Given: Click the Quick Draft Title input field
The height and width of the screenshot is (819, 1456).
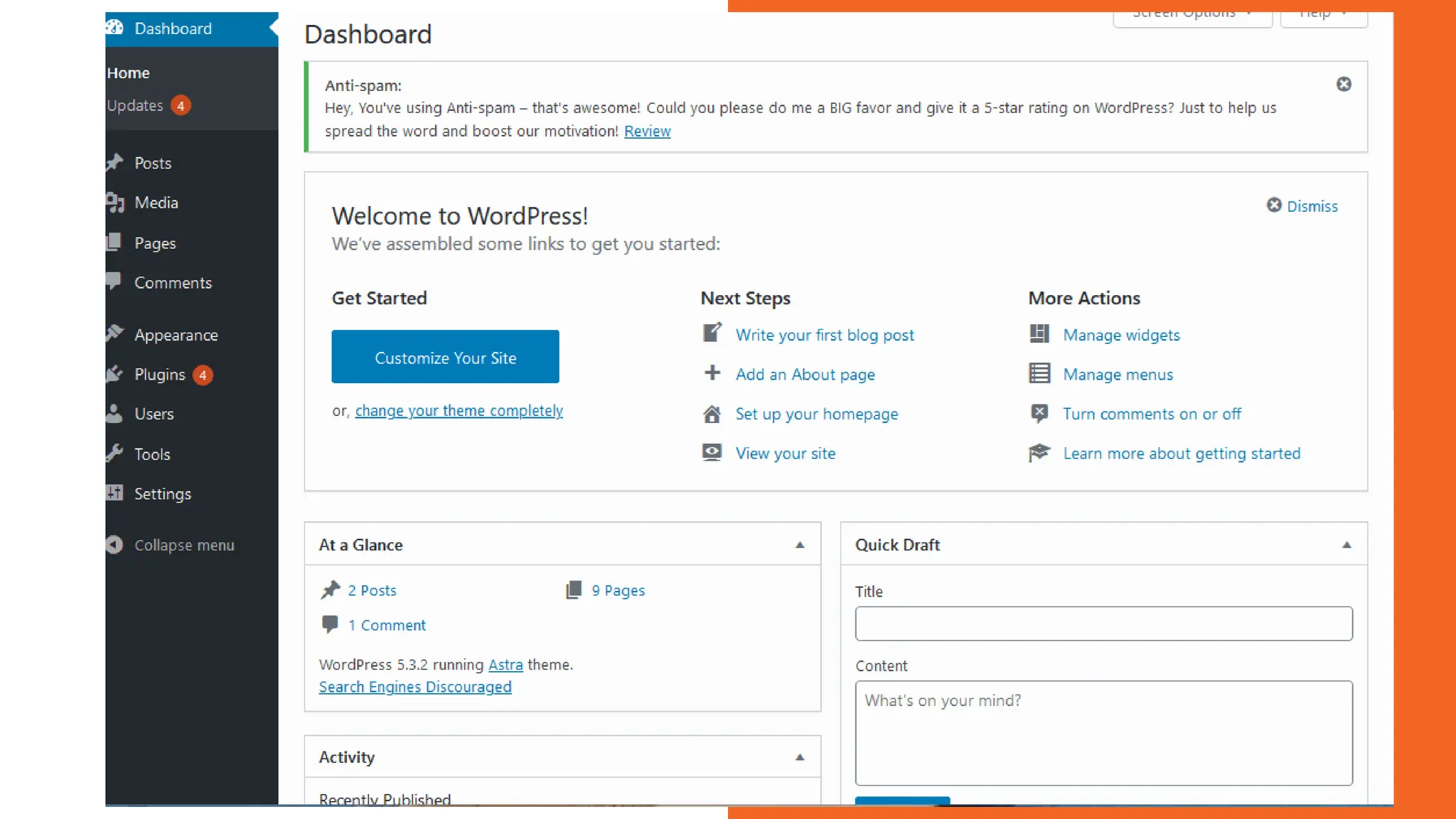Looking at the screenshot, I should pos(1103,623).
